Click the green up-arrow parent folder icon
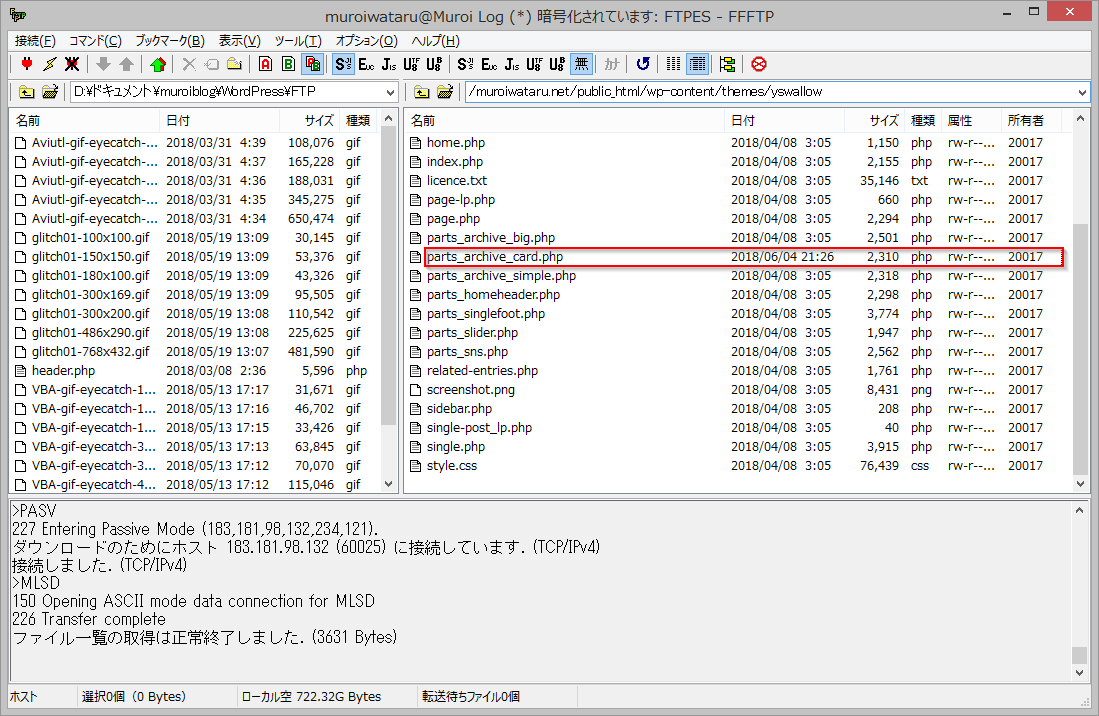 tap(157, 64)
